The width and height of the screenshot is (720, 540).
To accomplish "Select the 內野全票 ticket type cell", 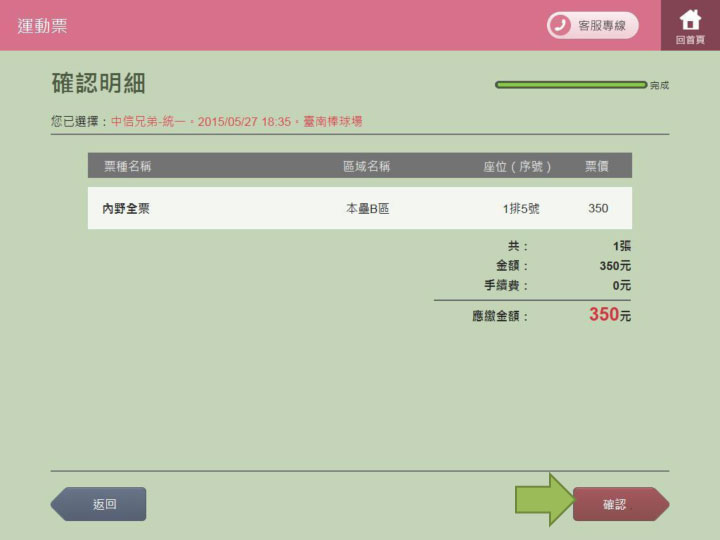I will (126, 208).
